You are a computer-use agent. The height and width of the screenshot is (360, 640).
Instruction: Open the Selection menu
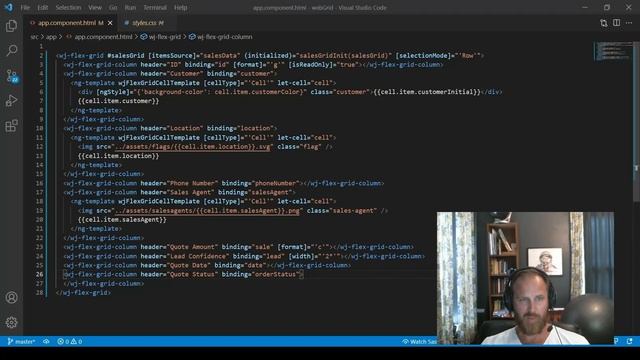coord(68,7)
